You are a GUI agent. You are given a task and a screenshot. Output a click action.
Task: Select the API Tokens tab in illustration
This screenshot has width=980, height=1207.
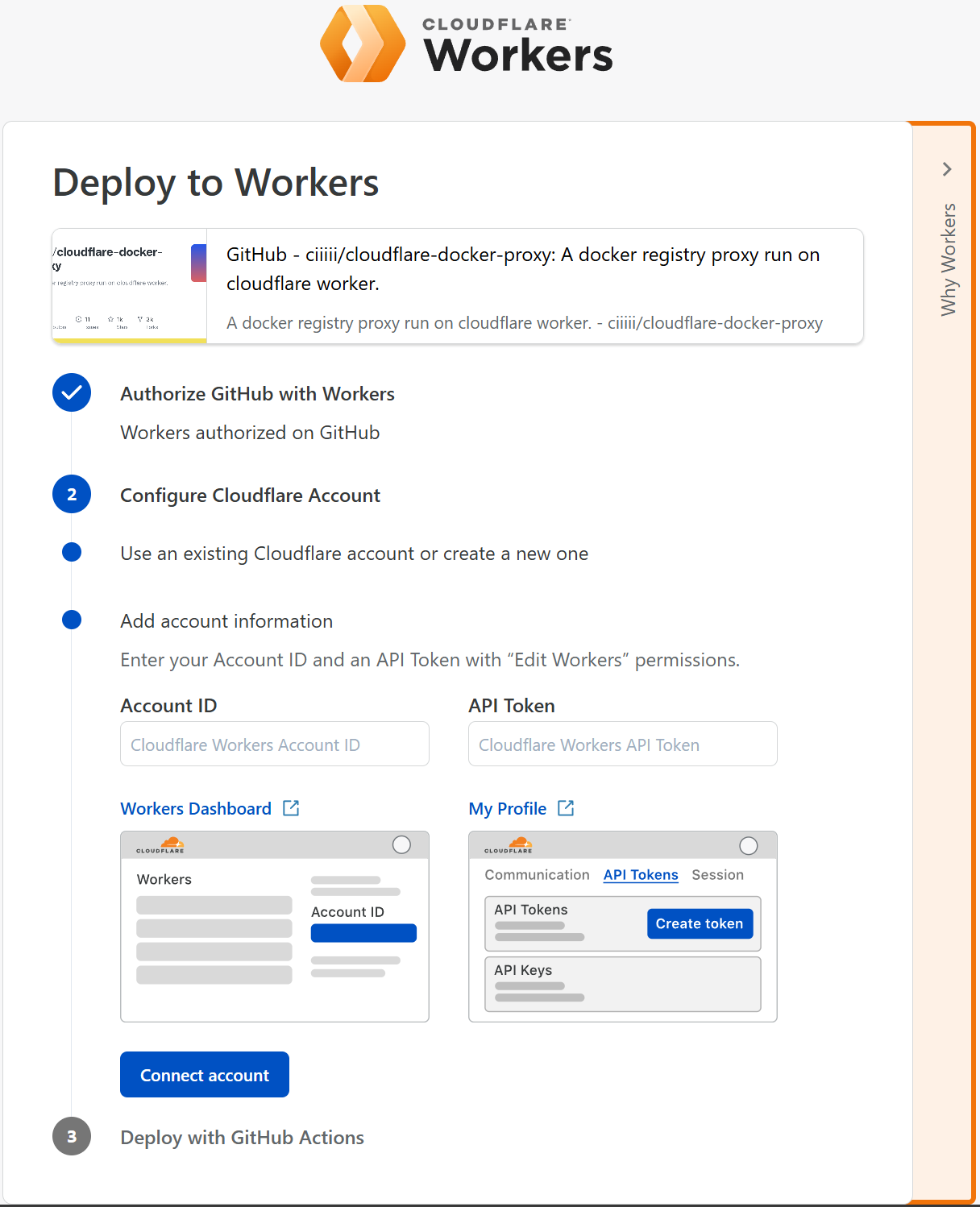coord(641,875)
